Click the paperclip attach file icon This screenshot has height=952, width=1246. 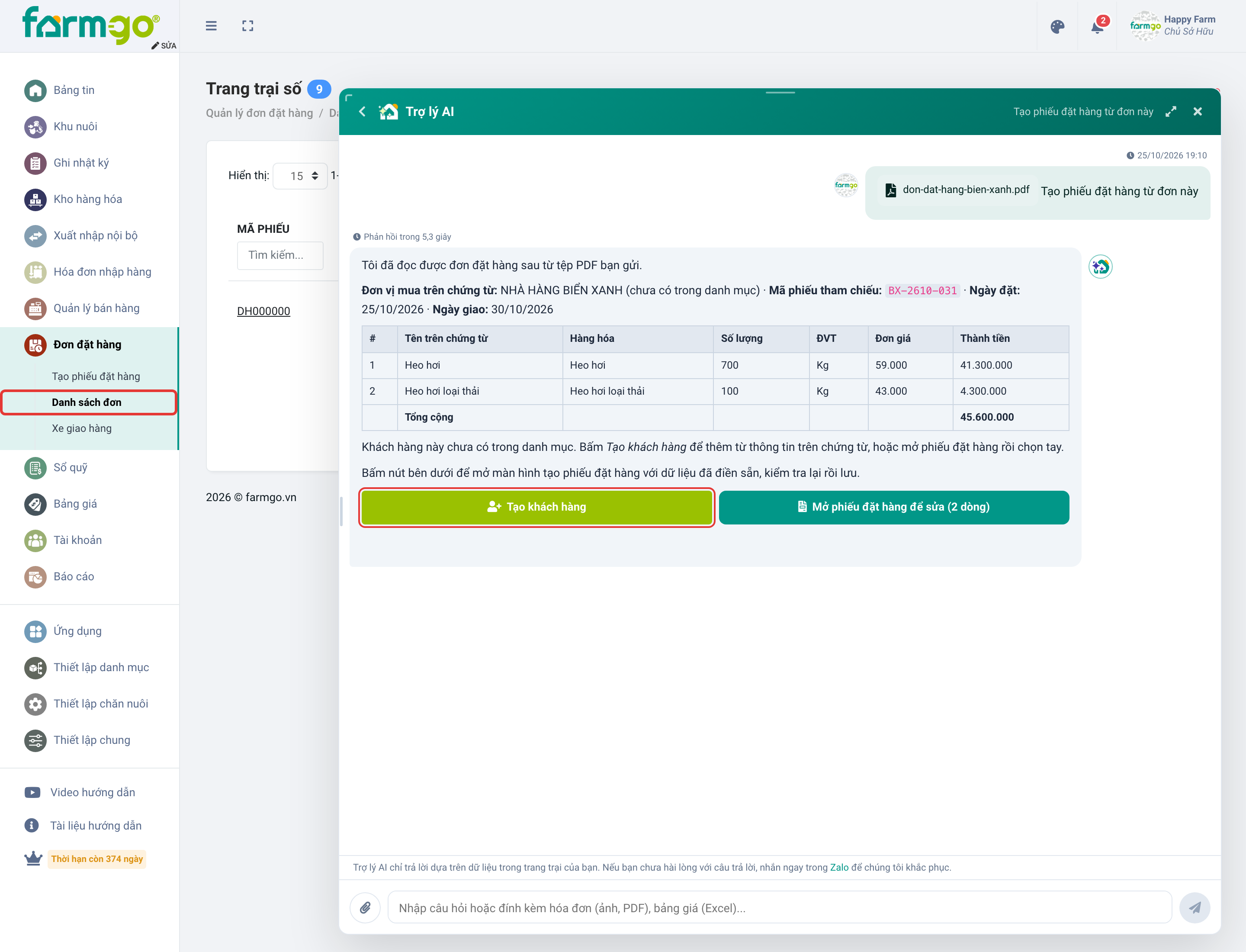pos(366,908)
